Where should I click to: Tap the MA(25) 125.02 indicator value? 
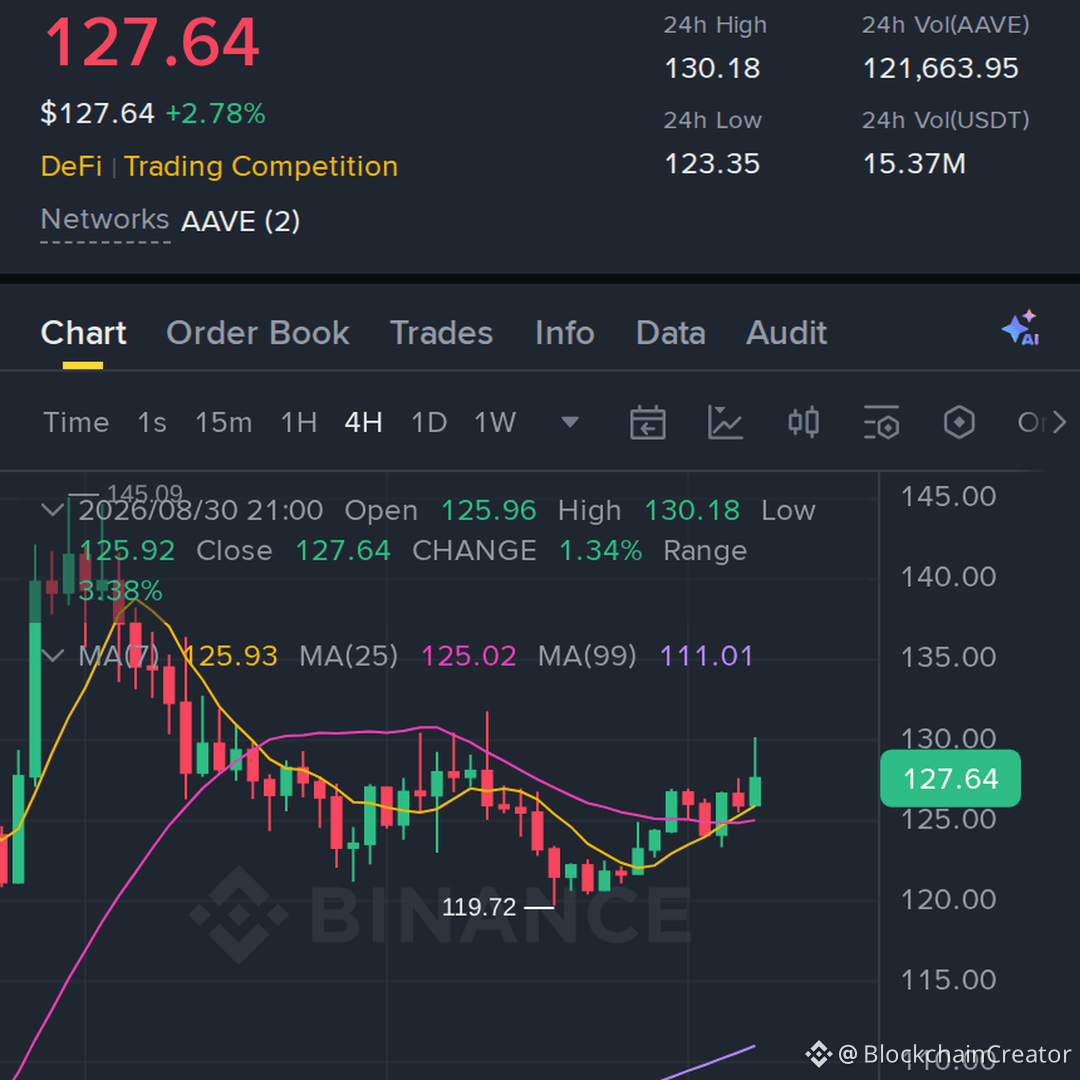pos(469,656)
